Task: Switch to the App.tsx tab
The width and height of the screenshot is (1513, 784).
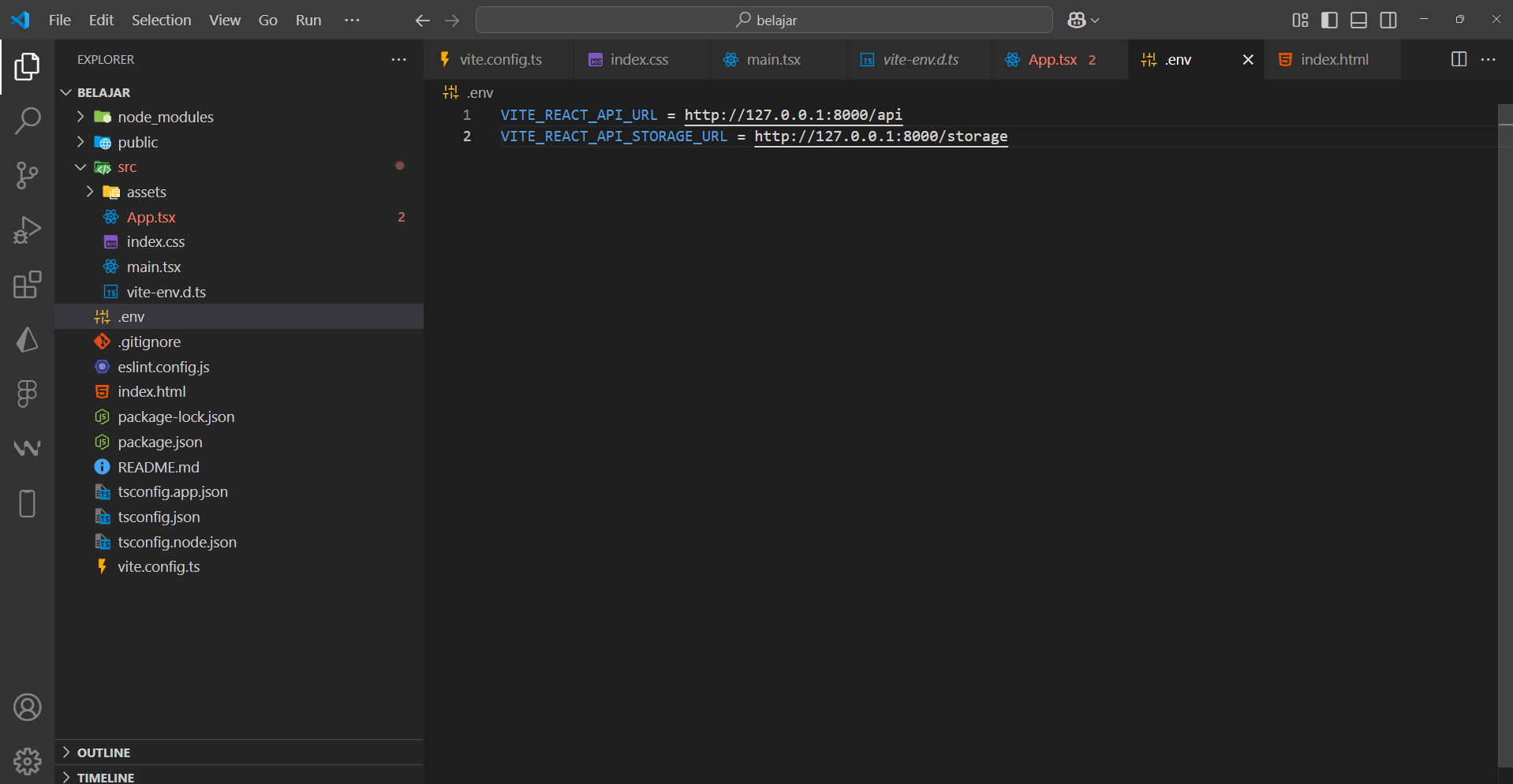Action: pos(1059,60)
